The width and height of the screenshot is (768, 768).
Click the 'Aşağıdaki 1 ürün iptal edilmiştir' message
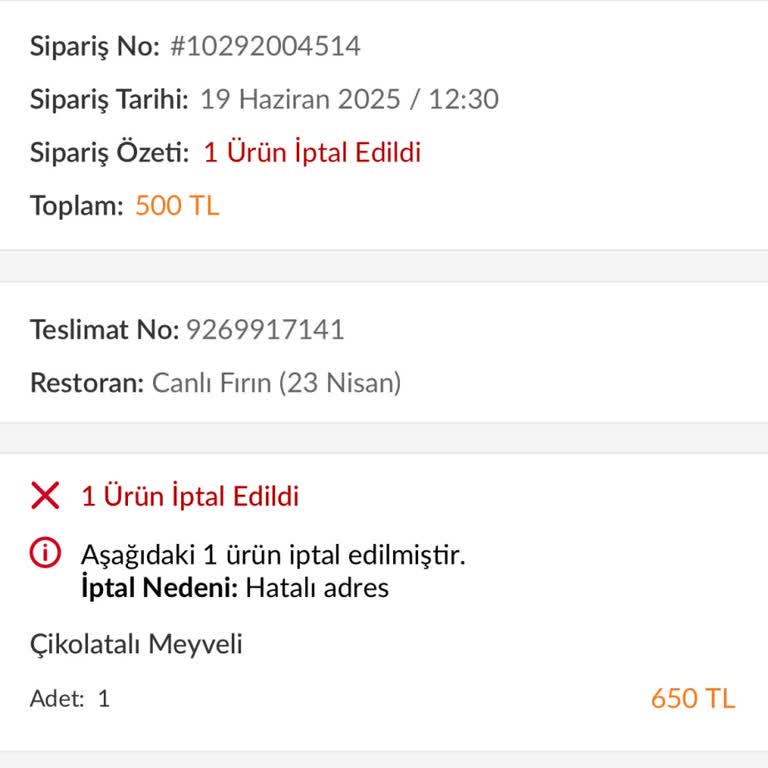pos(273,554)
